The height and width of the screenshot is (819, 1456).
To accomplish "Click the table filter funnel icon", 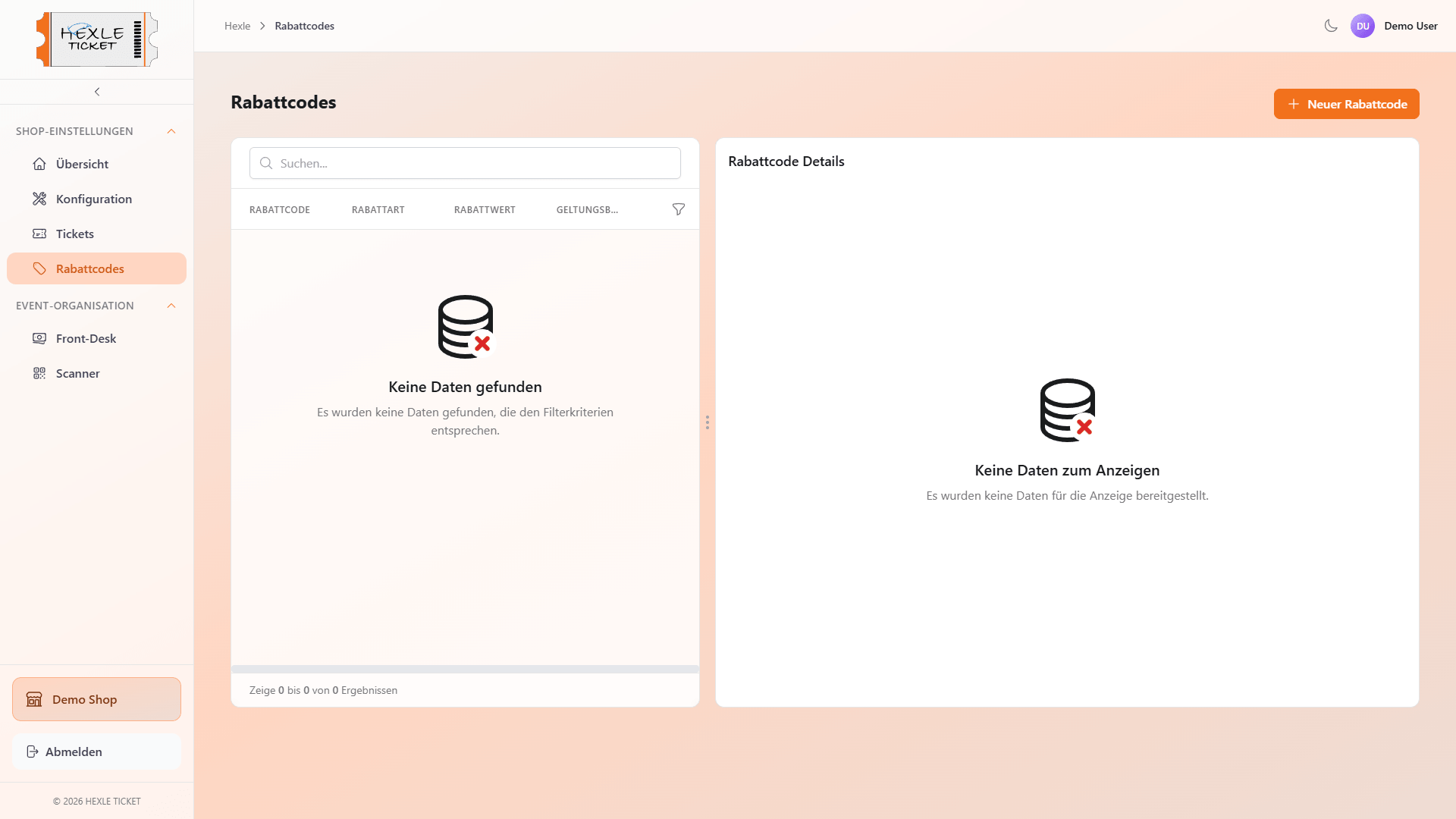I will (x=679, y=209).
